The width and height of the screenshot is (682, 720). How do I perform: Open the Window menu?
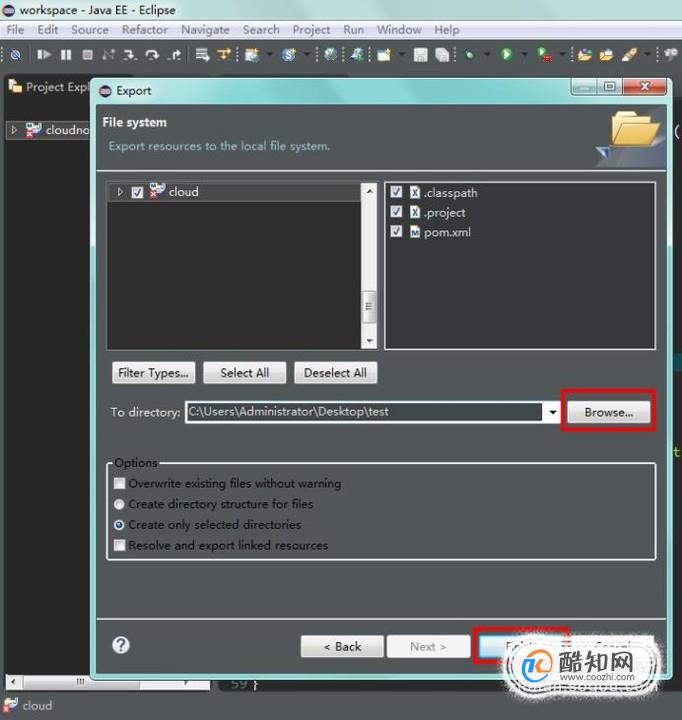pyautogui.click(x=399, y=30)
